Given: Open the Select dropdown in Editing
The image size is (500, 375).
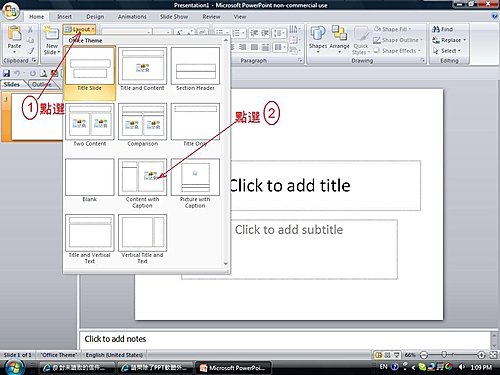Looking at the screenshot, I should (x=447, y=51).
